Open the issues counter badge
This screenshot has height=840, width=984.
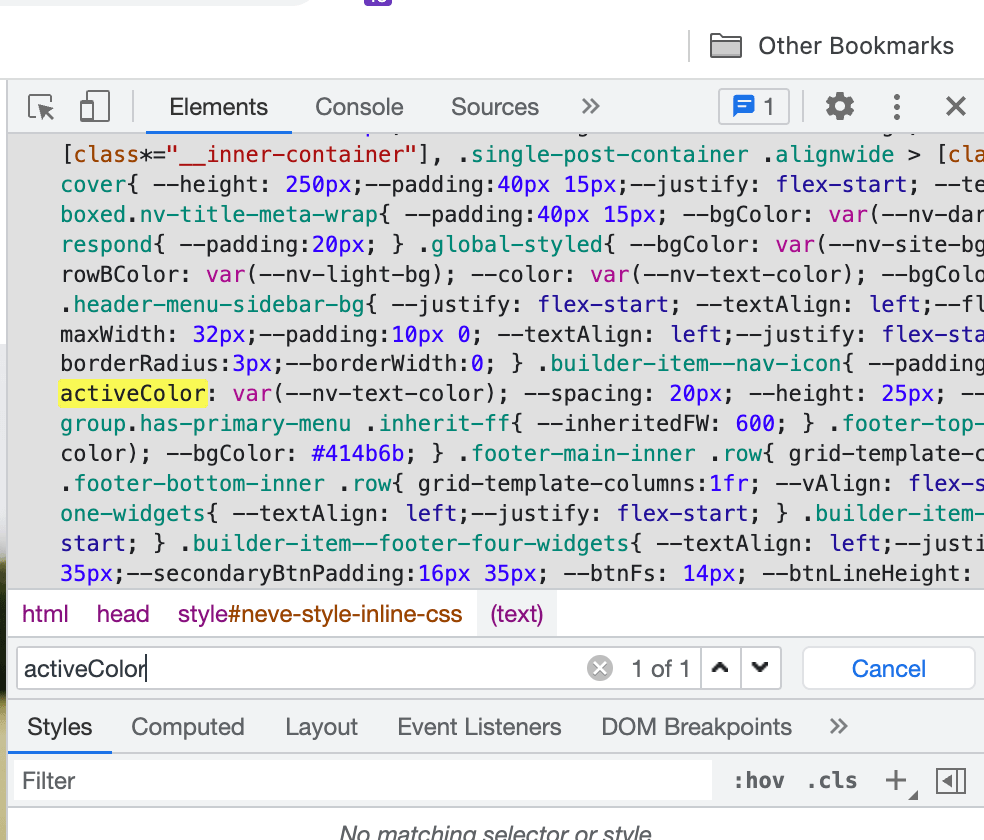(753, 107)
